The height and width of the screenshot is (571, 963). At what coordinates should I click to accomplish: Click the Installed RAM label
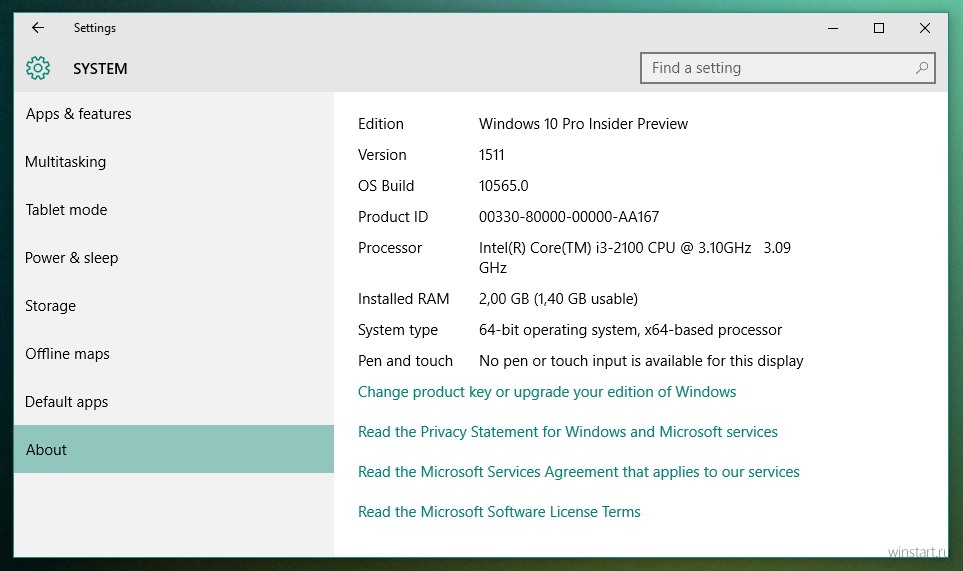point(404,299)
